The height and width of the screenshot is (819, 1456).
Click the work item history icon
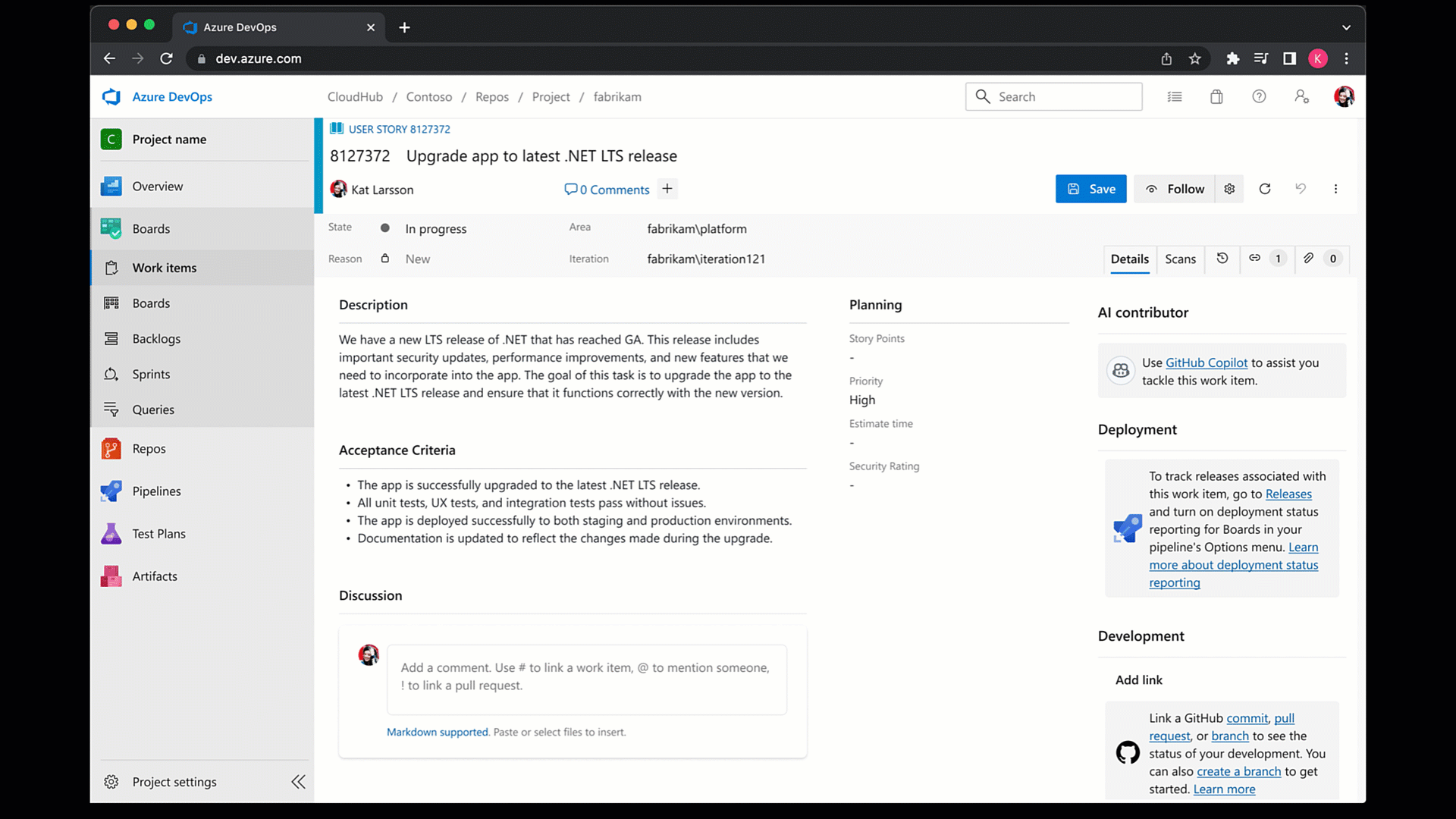[x=1222, y=259]
